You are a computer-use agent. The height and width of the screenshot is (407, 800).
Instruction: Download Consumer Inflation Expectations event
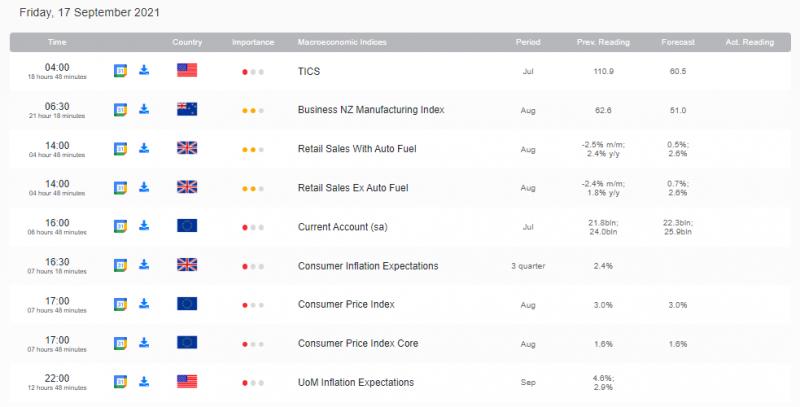pos(144,265)
